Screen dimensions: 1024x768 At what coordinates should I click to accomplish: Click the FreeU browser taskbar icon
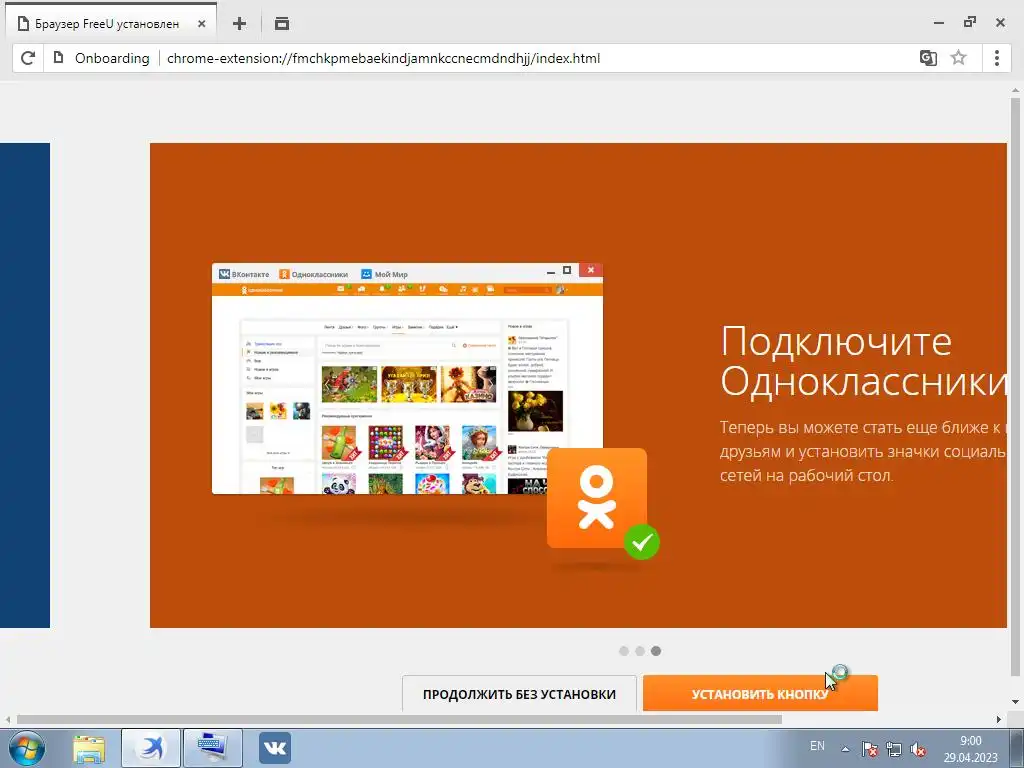pos(151,748)
